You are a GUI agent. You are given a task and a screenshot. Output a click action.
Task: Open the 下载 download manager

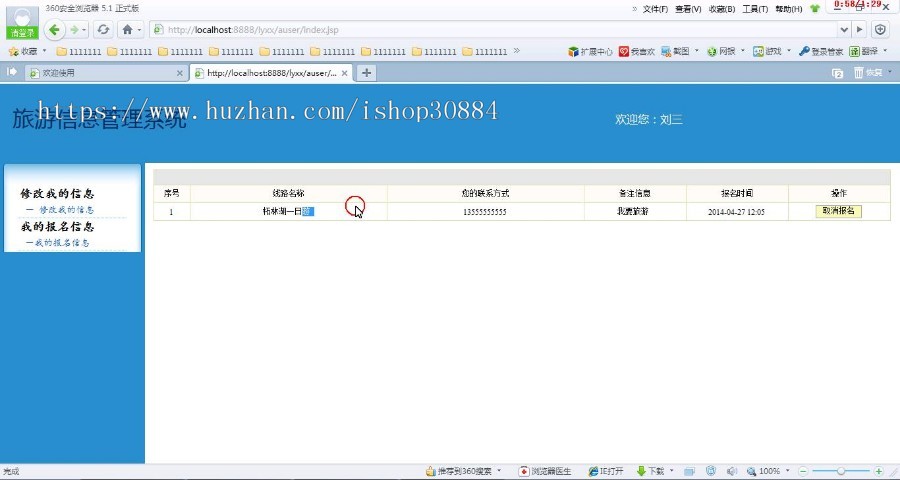click(650, 471)
